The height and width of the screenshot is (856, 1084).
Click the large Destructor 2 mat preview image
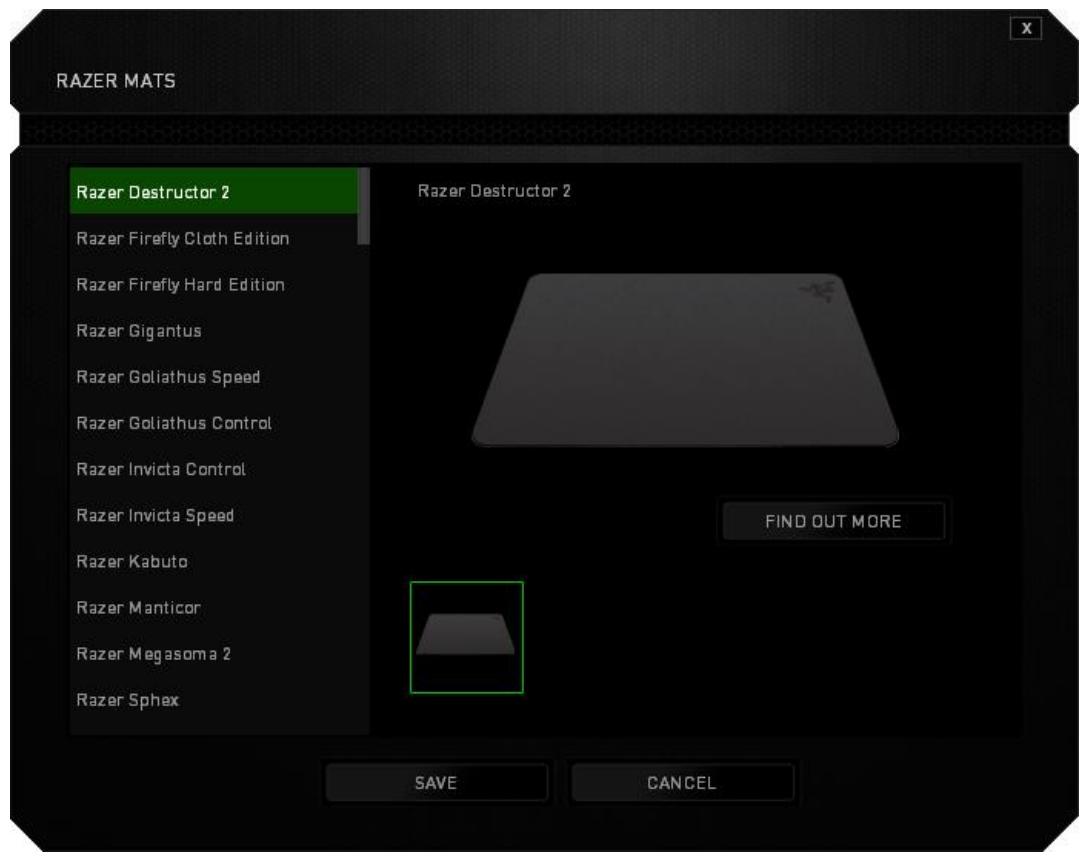pos(685,360)
